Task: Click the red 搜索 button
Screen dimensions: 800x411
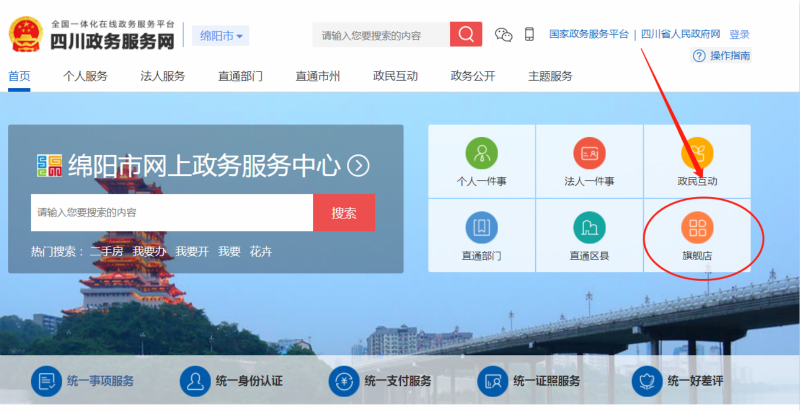Action: tap(344, 213)
